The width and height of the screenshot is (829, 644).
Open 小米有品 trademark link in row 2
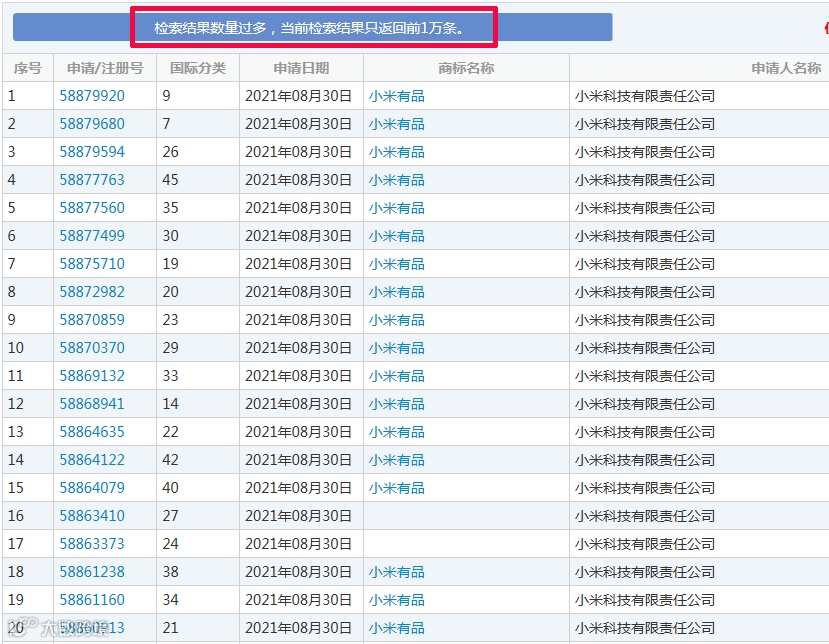397,124
